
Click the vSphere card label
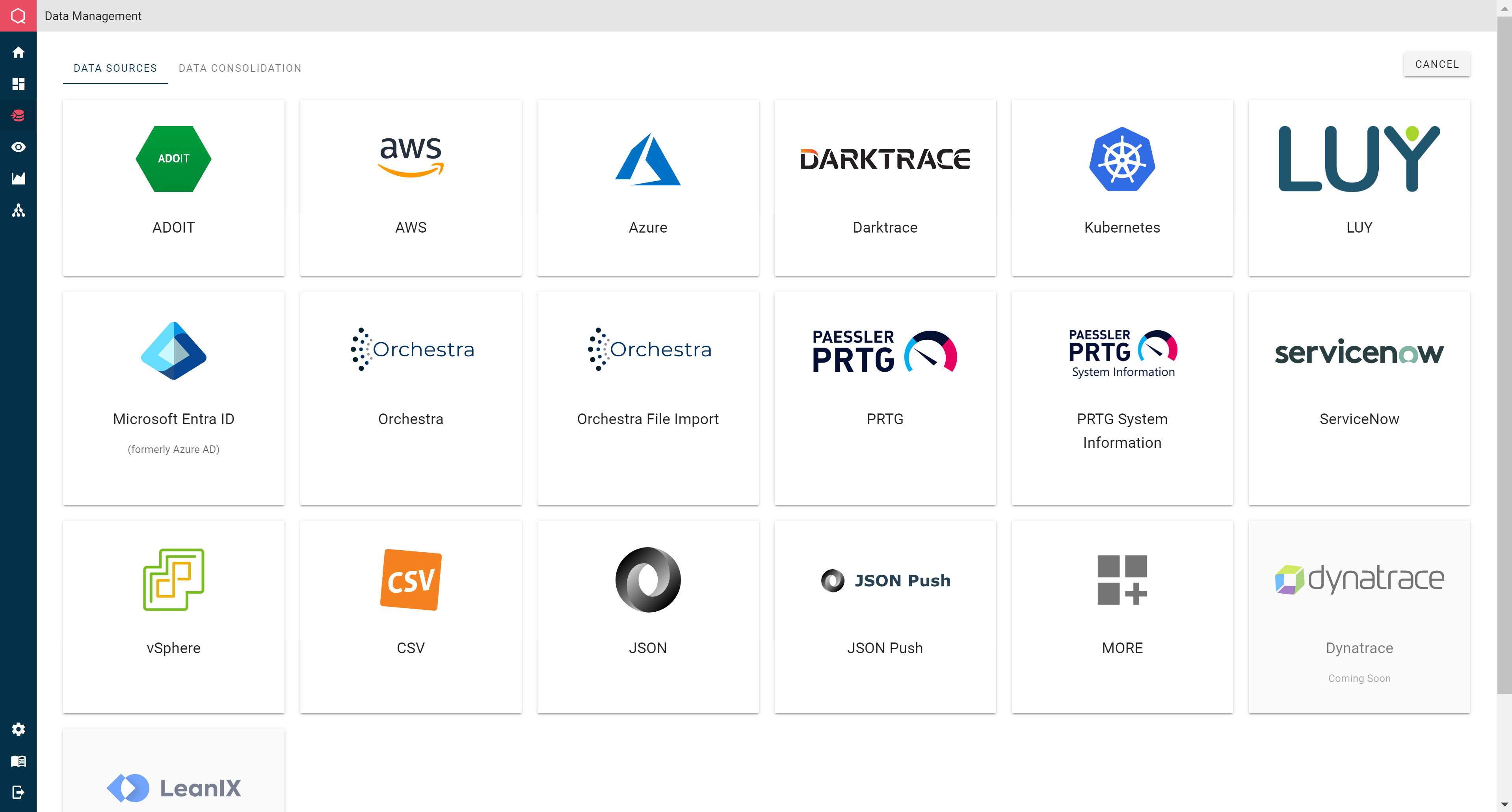coord(174,648)
